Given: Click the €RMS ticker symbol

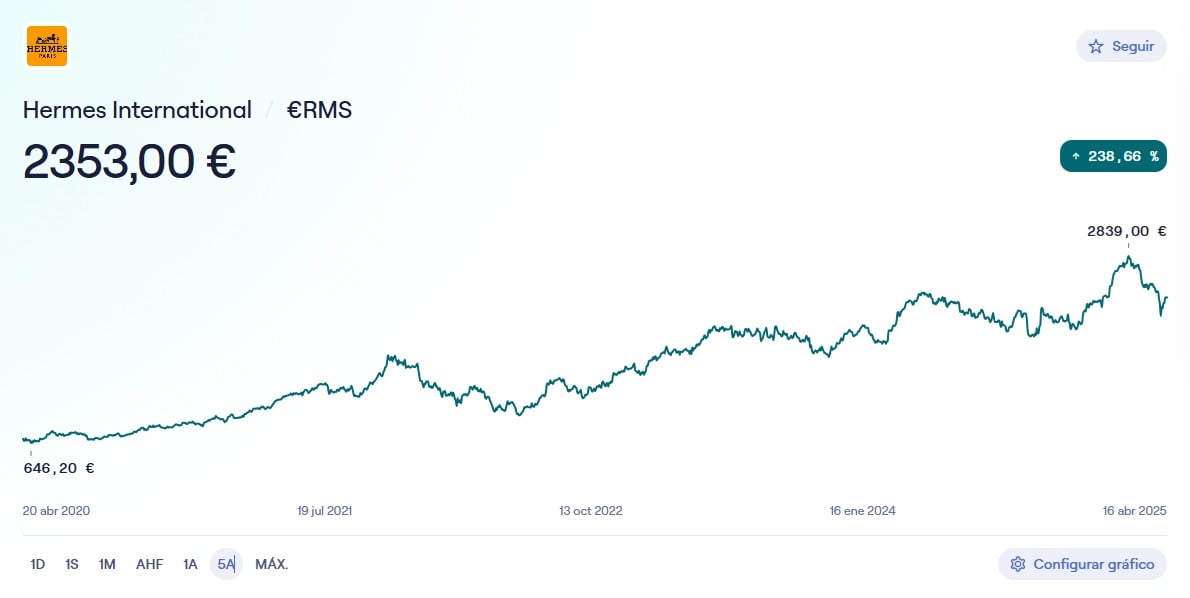Looking at the screenshot, I should [x=320, y=110].
